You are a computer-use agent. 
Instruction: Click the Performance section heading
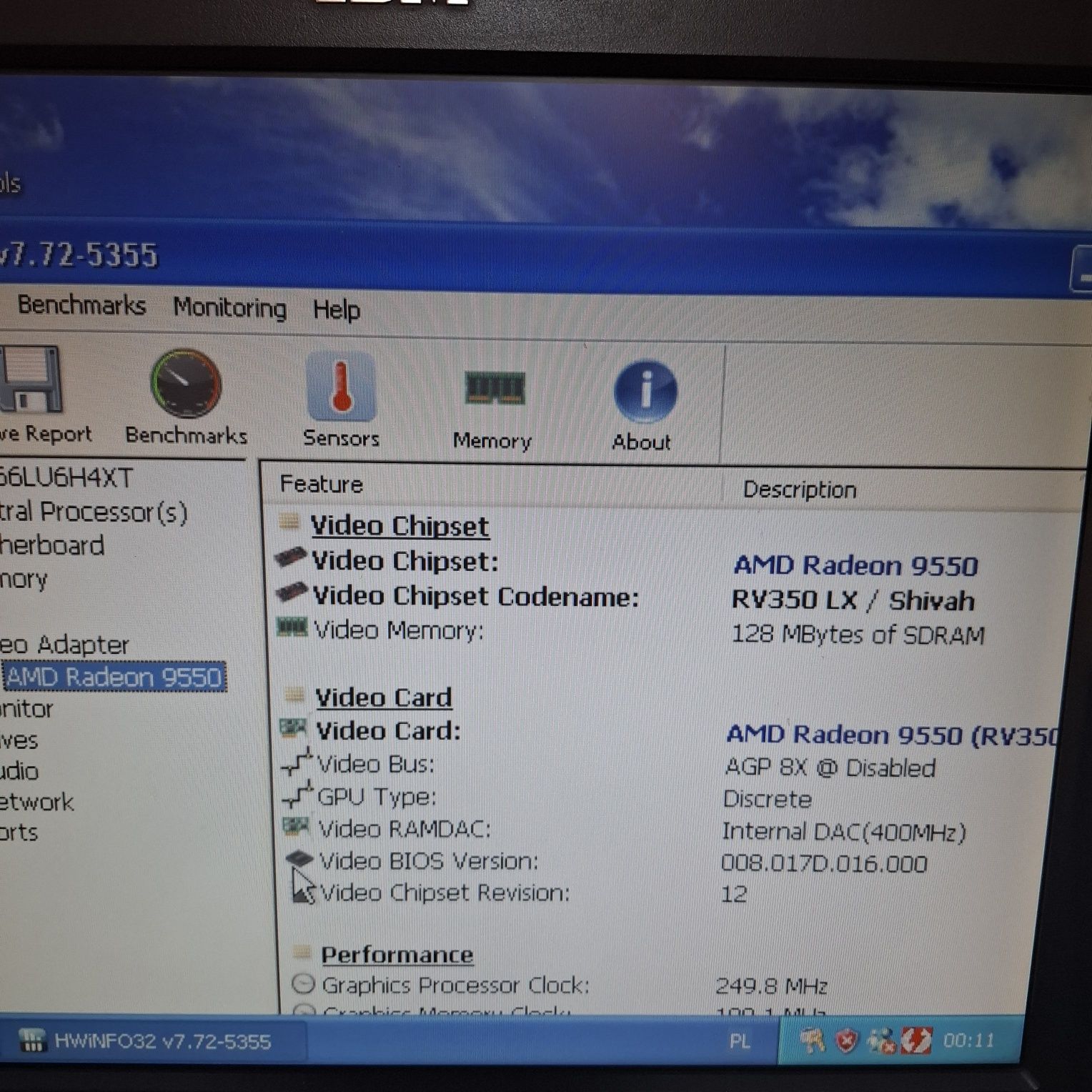(x=397, y=955)
